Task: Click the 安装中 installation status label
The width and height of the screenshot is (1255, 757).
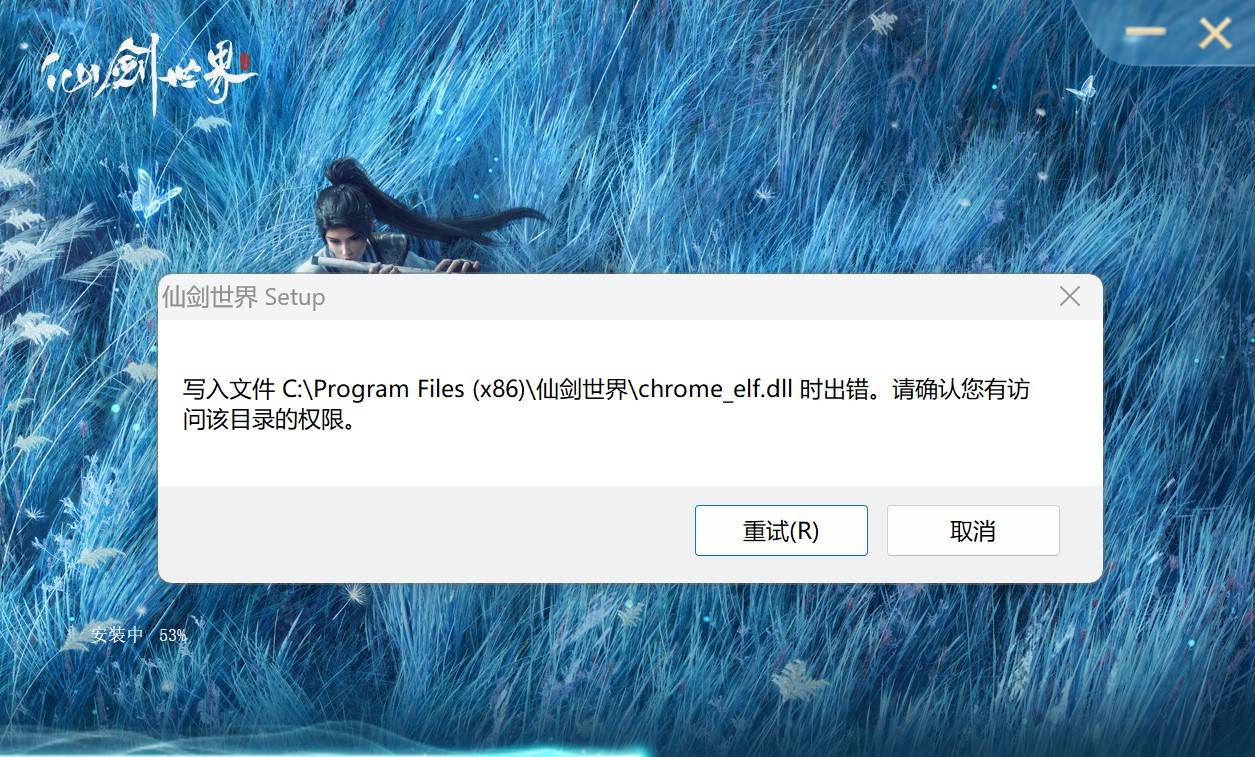Action: click(x=117, y=634)
